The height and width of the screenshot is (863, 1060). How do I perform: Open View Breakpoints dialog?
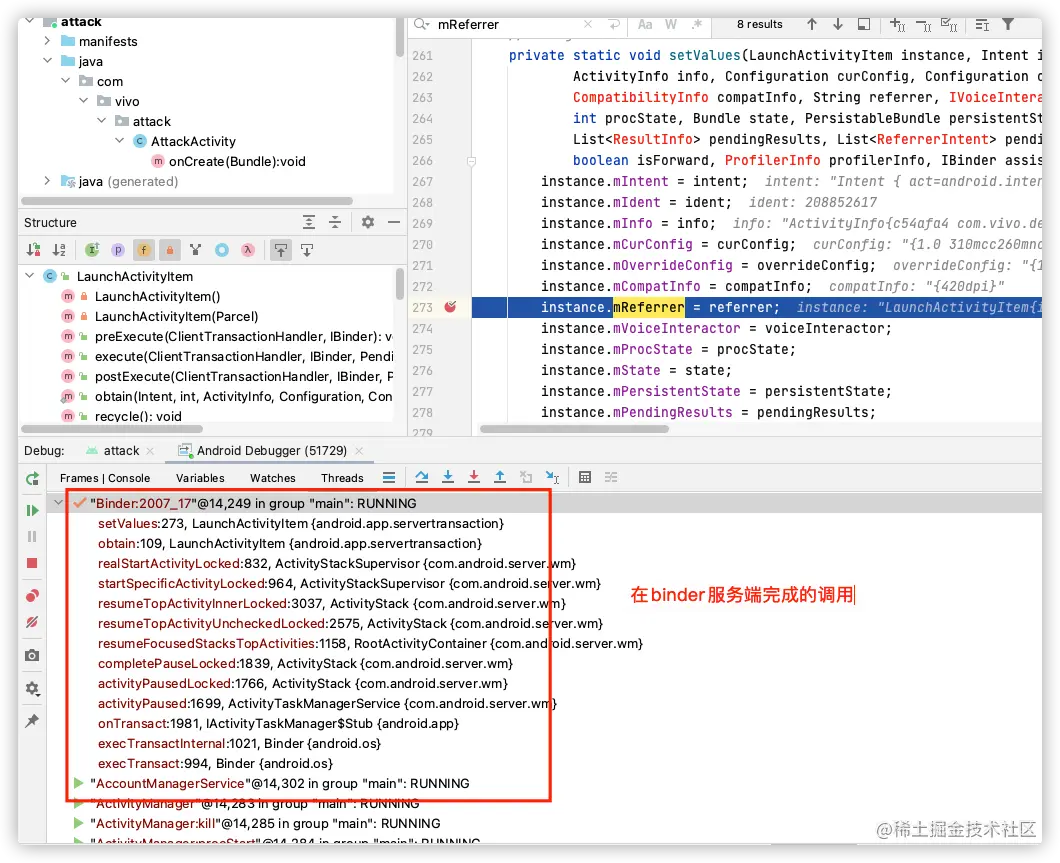click(32, 595)
